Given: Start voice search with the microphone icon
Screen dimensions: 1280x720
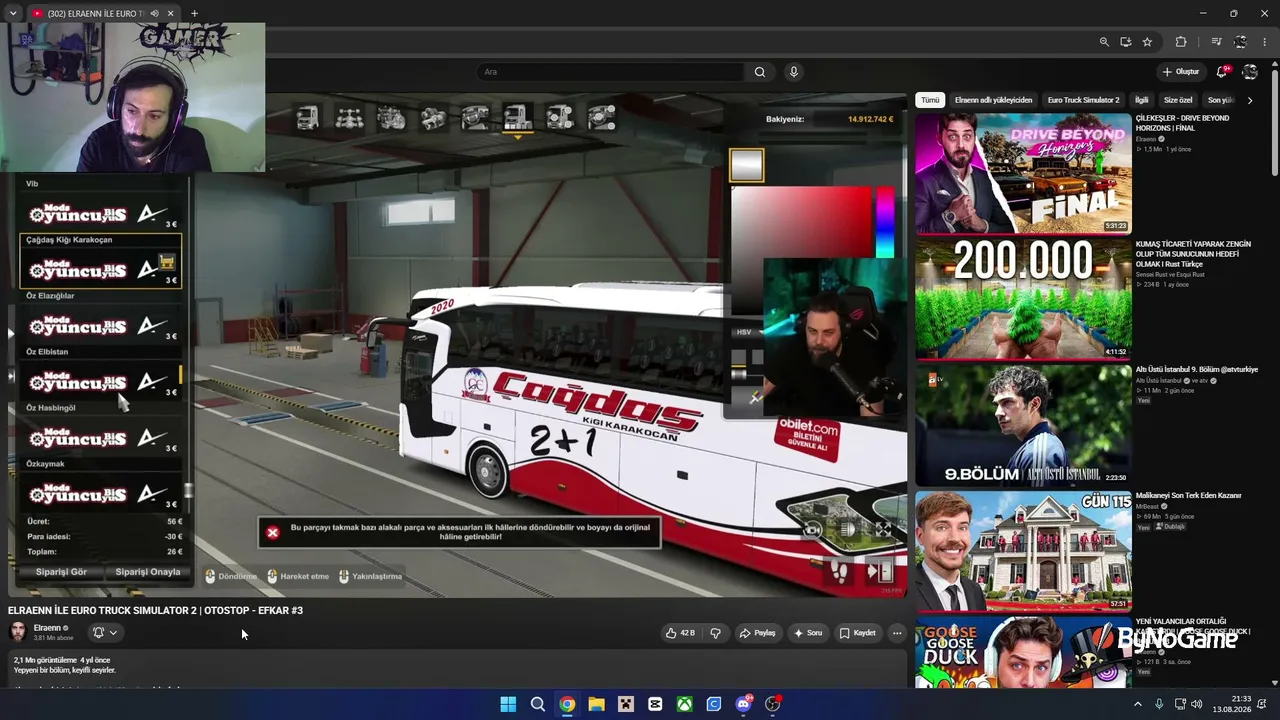Looking at the screenshot, I should 794,72.
